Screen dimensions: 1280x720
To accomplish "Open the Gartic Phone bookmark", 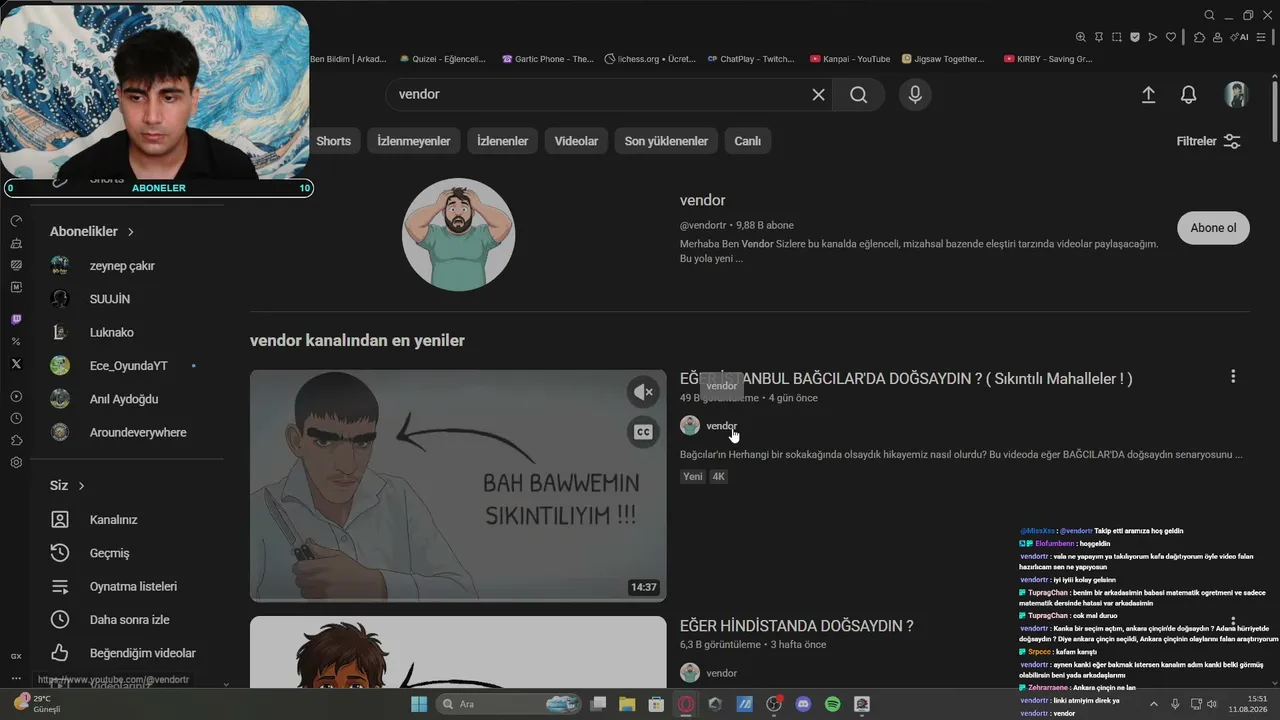I will (547, 59).
